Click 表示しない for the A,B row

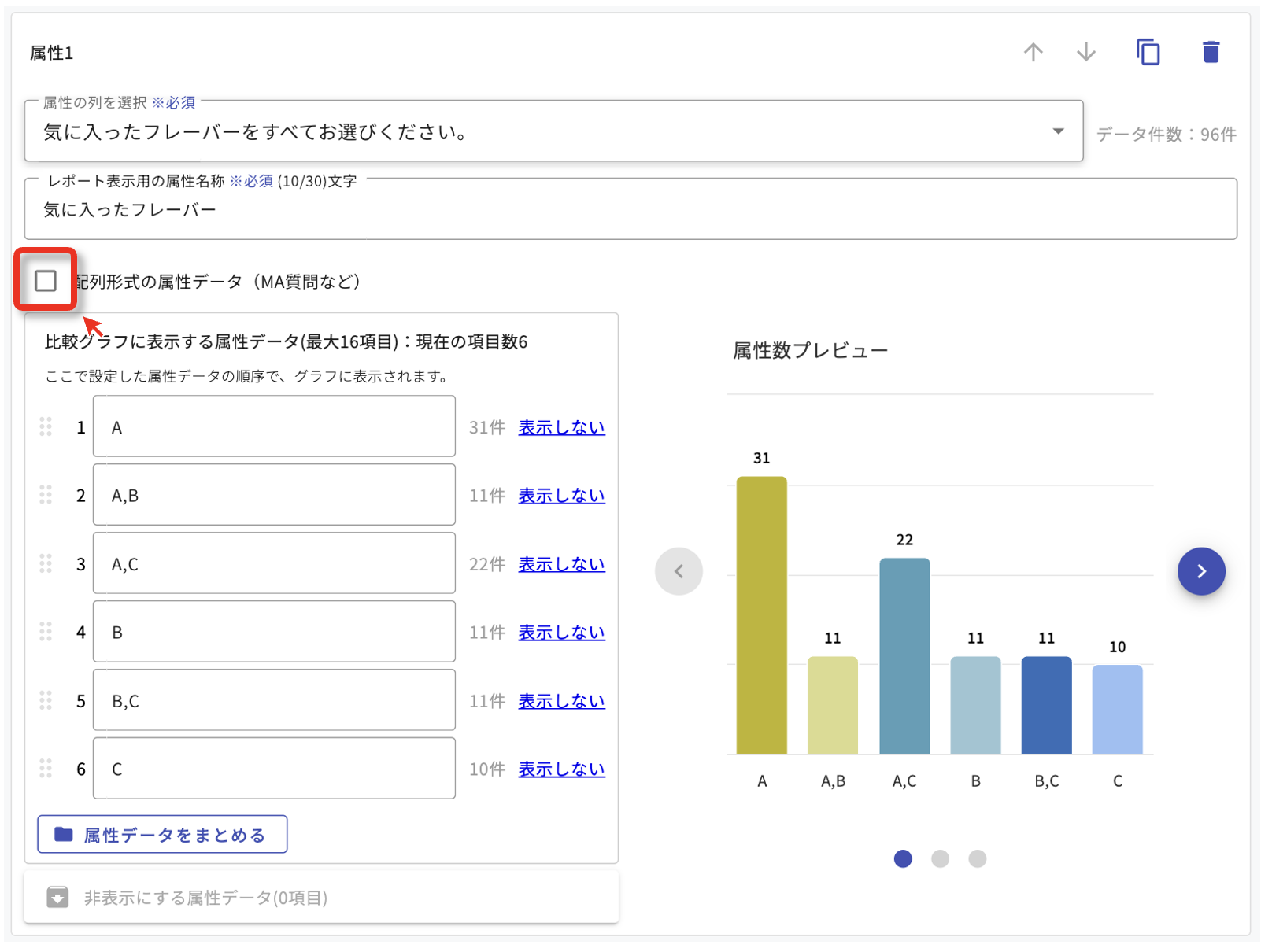pos(561,496)
